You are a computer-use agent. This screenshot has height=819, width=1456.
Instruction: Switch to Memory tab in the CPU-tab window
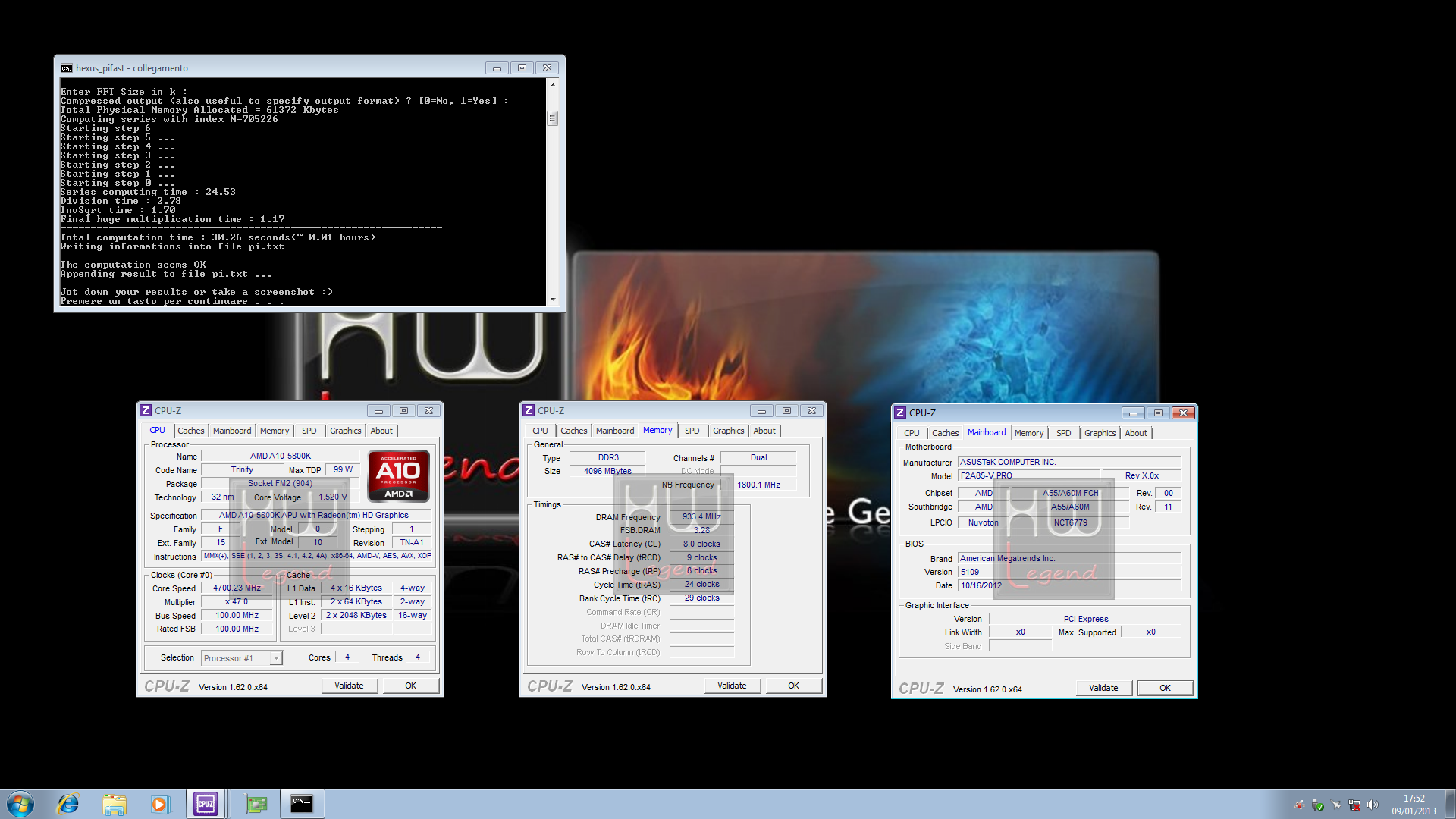275,431
